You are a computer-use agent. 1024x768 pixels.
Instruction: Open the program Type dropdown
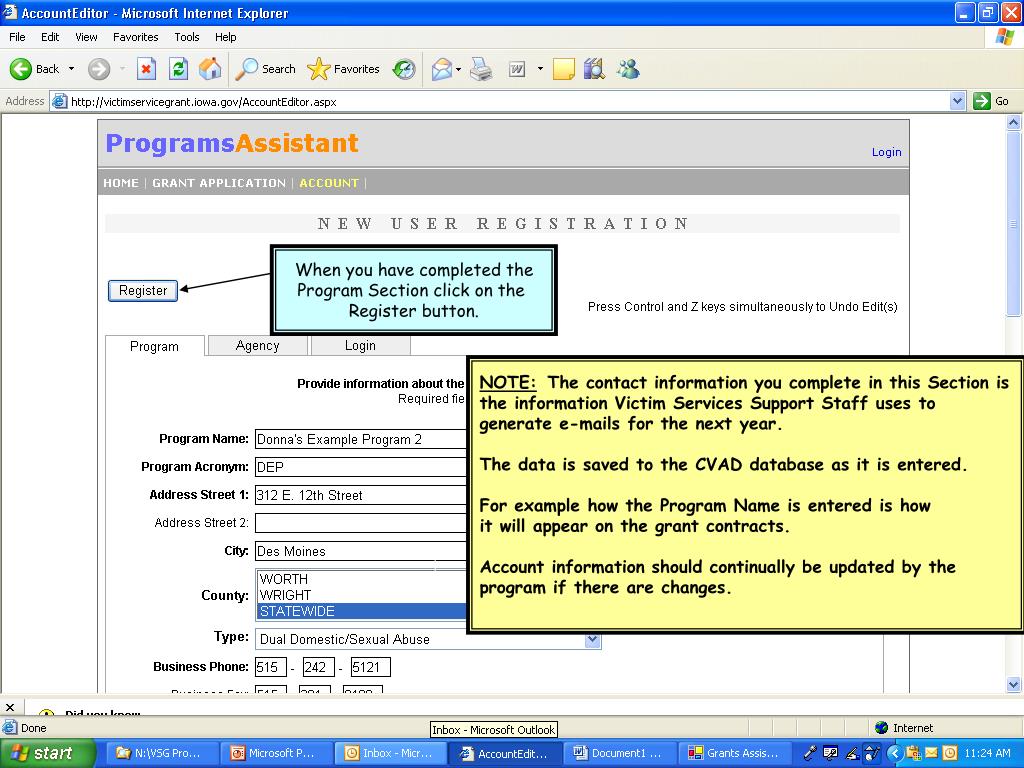point(592,640)
